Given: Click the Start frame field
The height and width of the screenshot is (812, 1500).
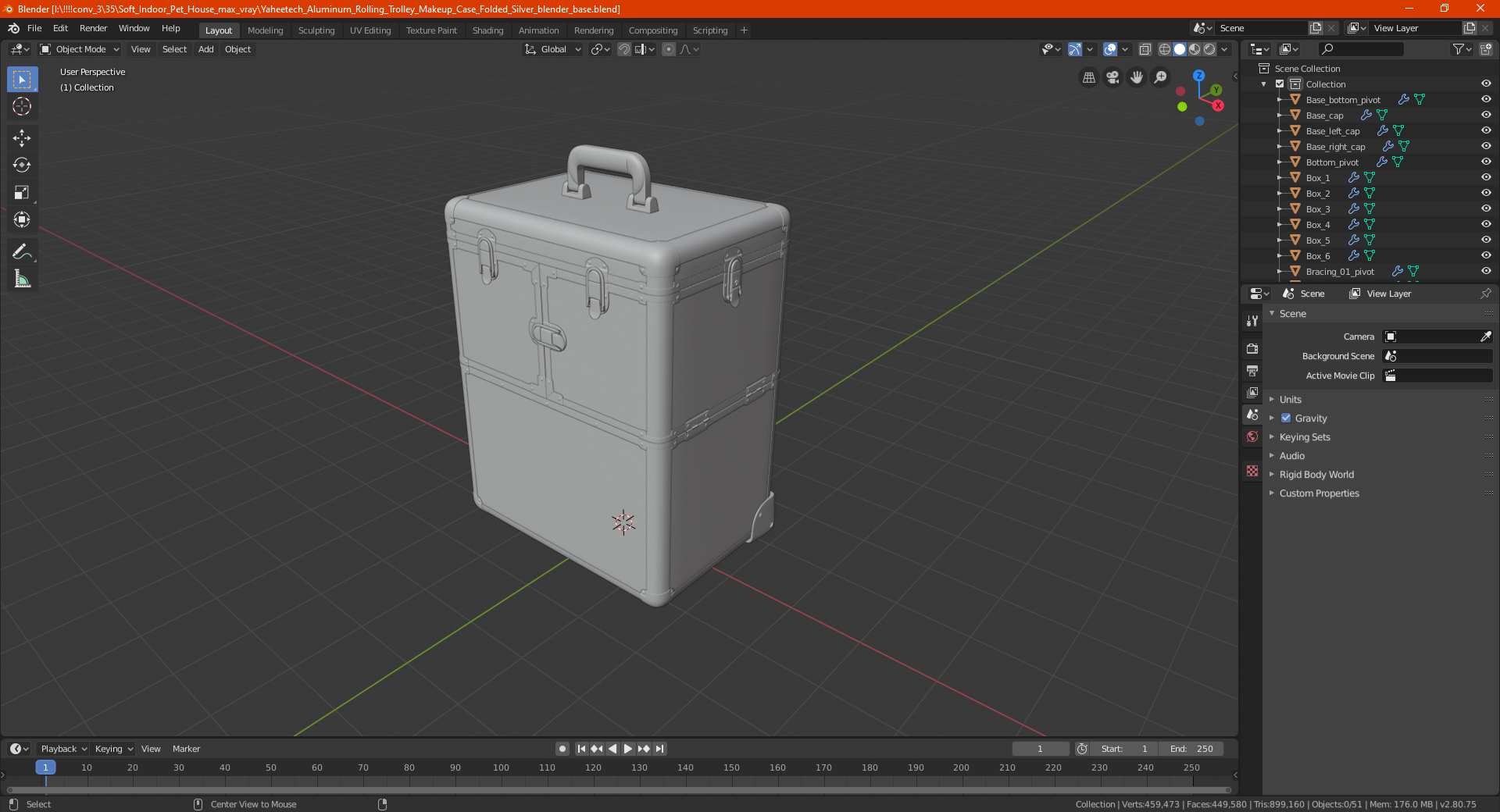Looking at the screenshot, I should coord(1125,749).
